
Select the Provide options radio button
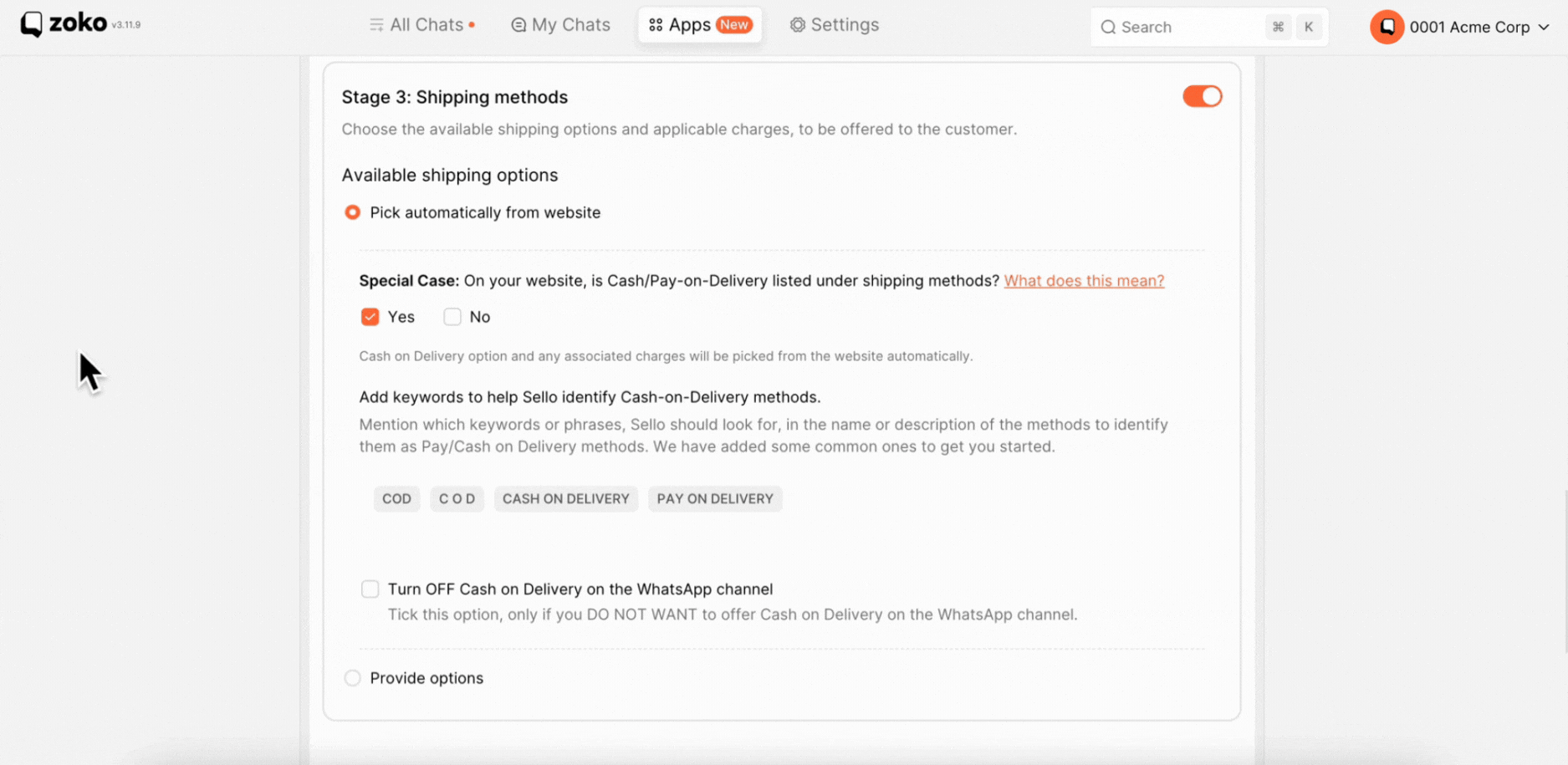(353, 678)
